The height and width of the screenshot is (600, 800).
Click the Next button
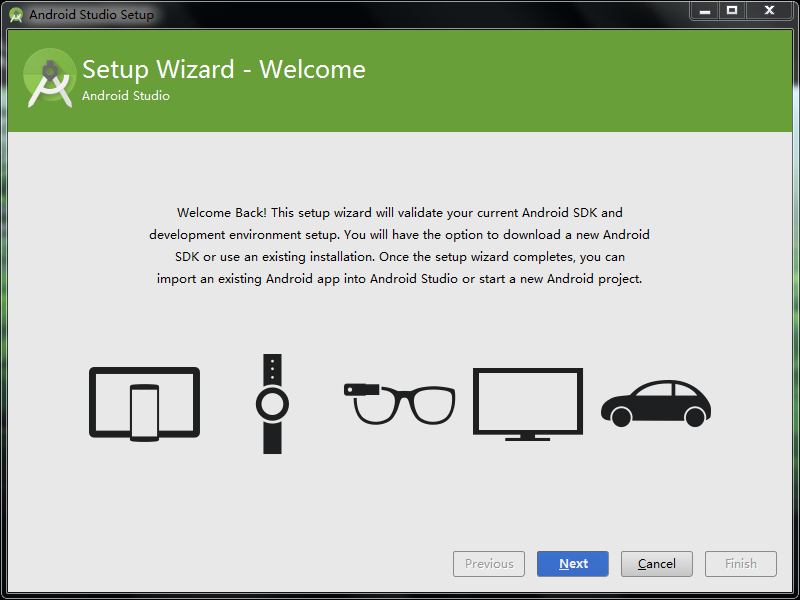pyautogui.click(x=572, y=564)
